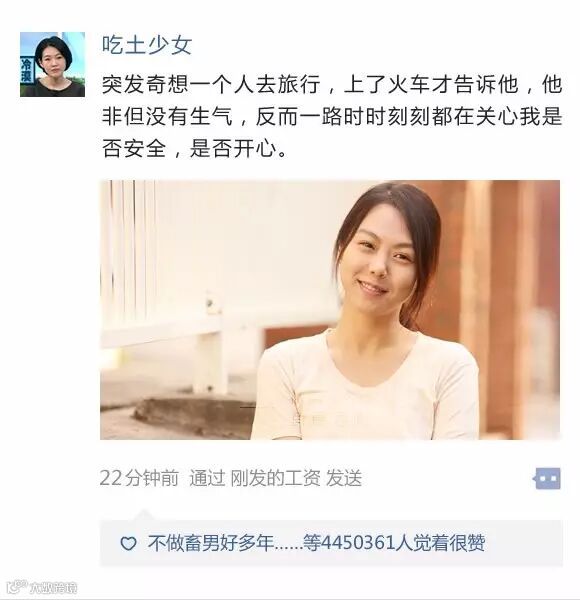Open liker profile 不做畜男好多年
Viewport: 580px width, 600px height.
[x=211, y=543]
